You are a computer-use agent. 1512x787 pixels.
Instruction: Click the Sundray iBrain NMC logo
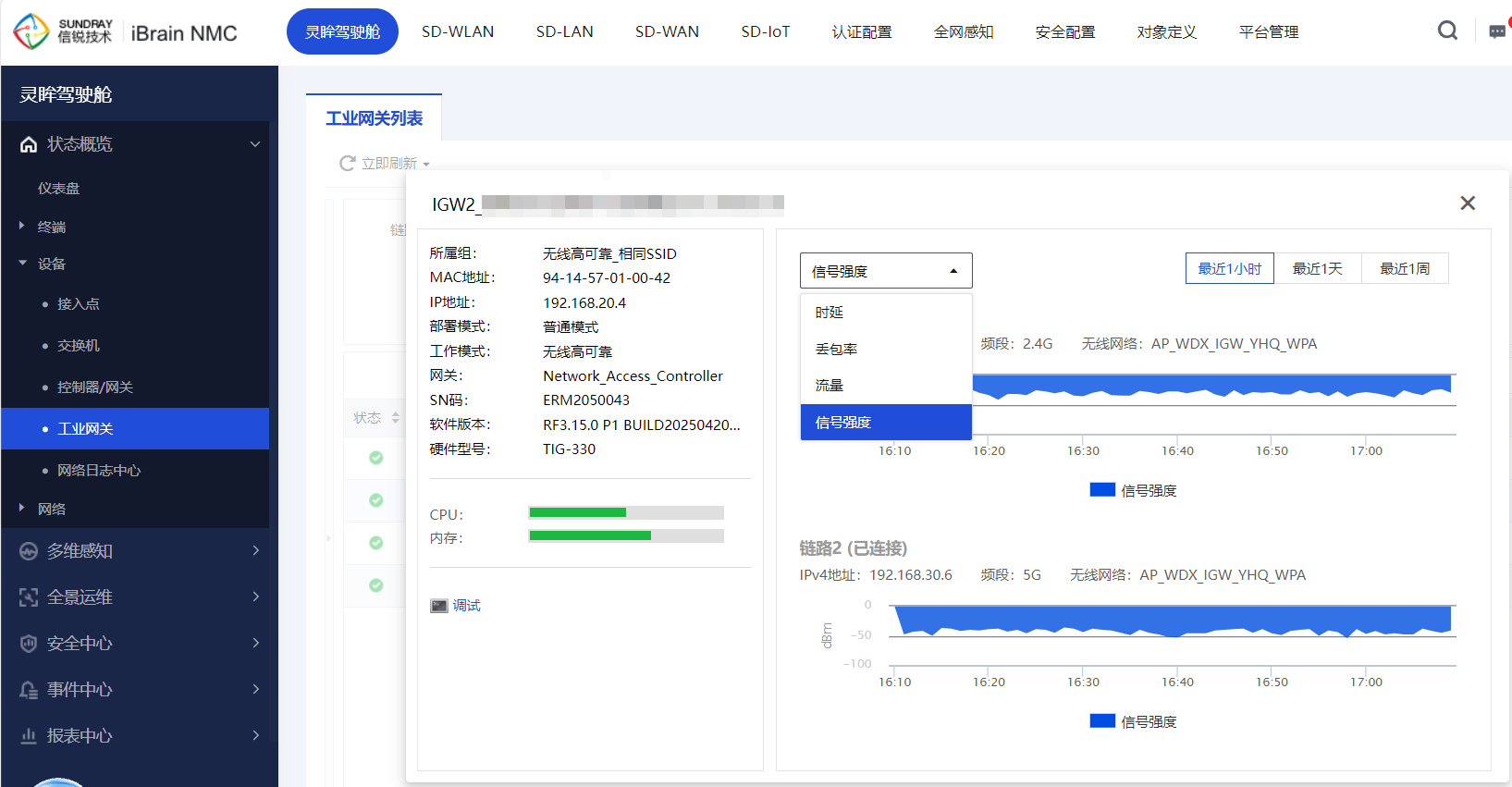[125, 32]
